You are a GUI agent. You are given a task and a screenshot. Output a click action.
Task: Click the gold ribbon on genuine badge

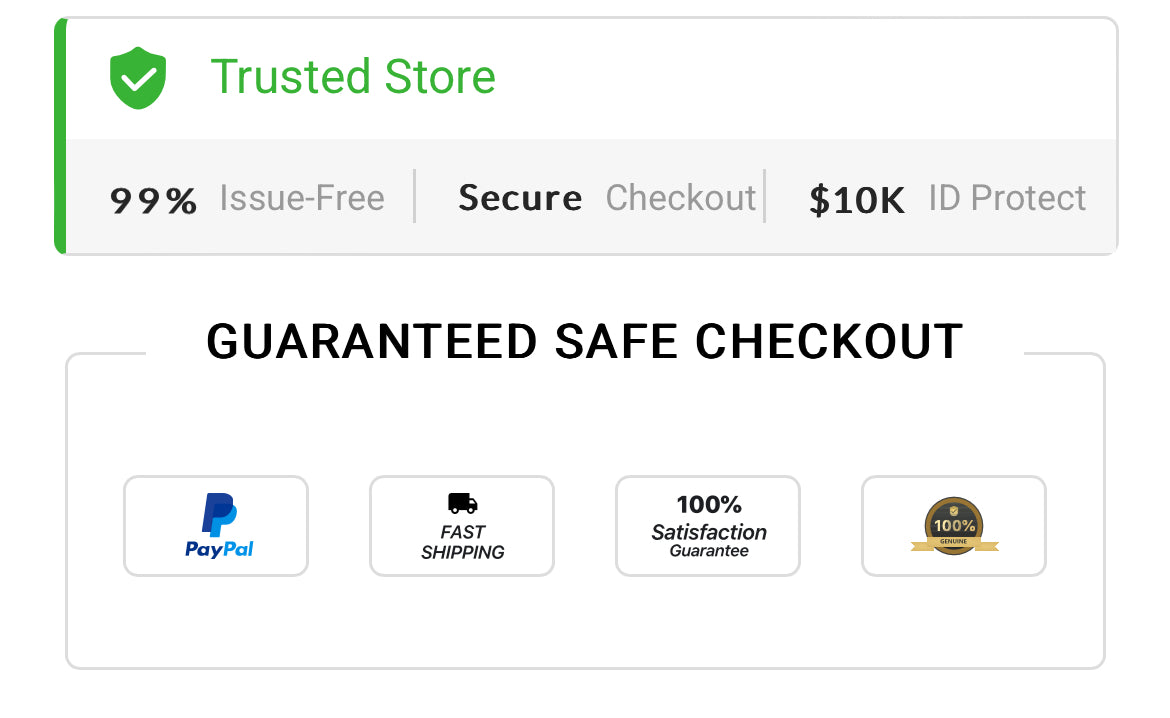click(954, 545)
